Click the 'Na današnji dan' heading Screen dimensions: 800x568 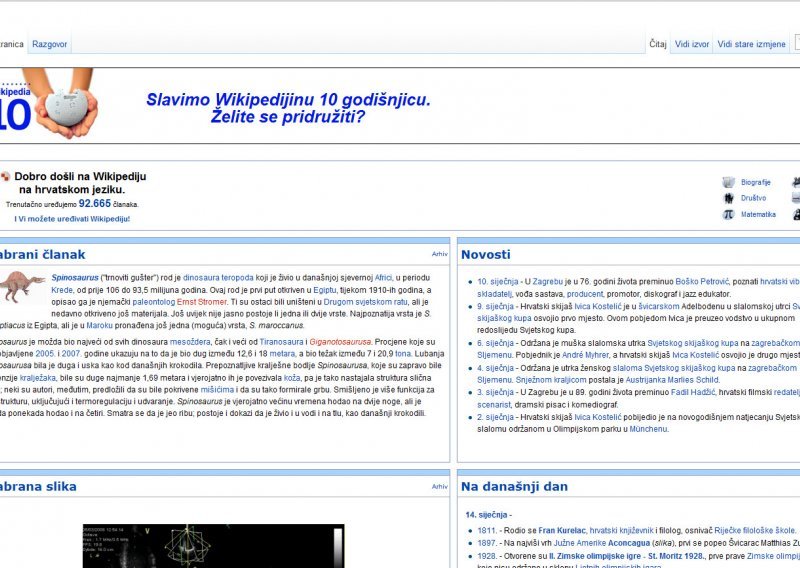pyautogui.click(x=514, y=486)
